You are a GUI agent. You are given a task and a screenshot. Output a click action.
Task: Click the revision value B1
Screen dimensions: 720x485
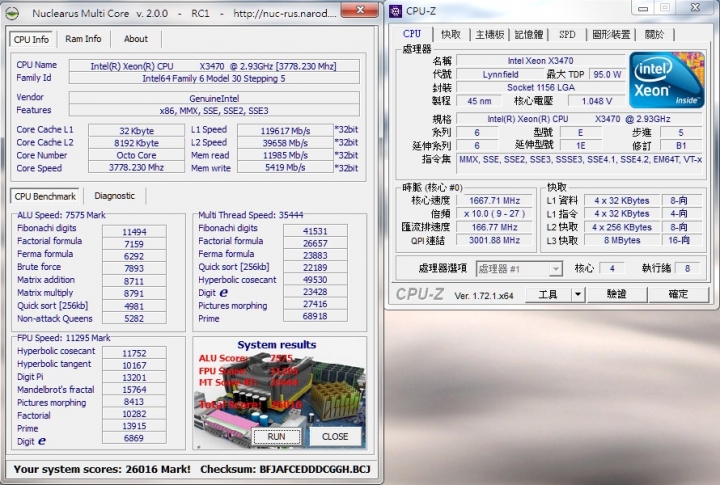(x=681, y=146)
